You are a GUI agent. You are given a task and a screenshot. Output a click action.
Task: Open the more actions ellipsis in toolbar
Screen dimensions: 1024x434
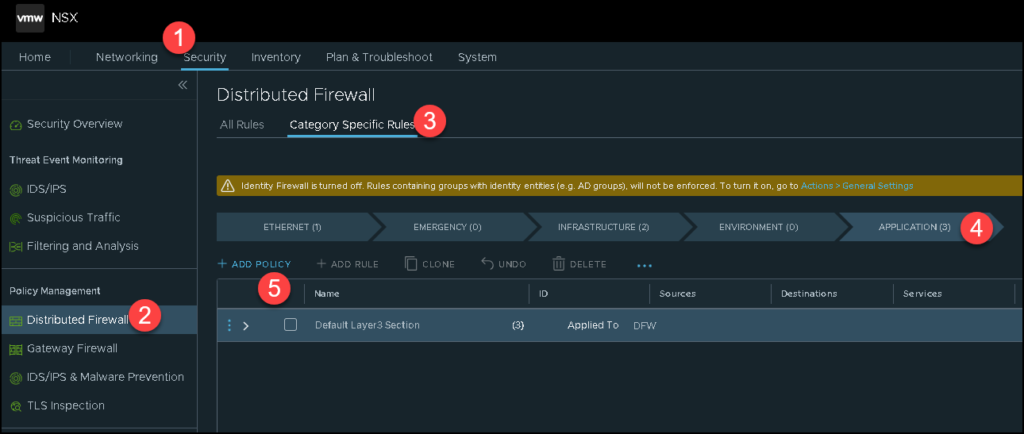644,265
